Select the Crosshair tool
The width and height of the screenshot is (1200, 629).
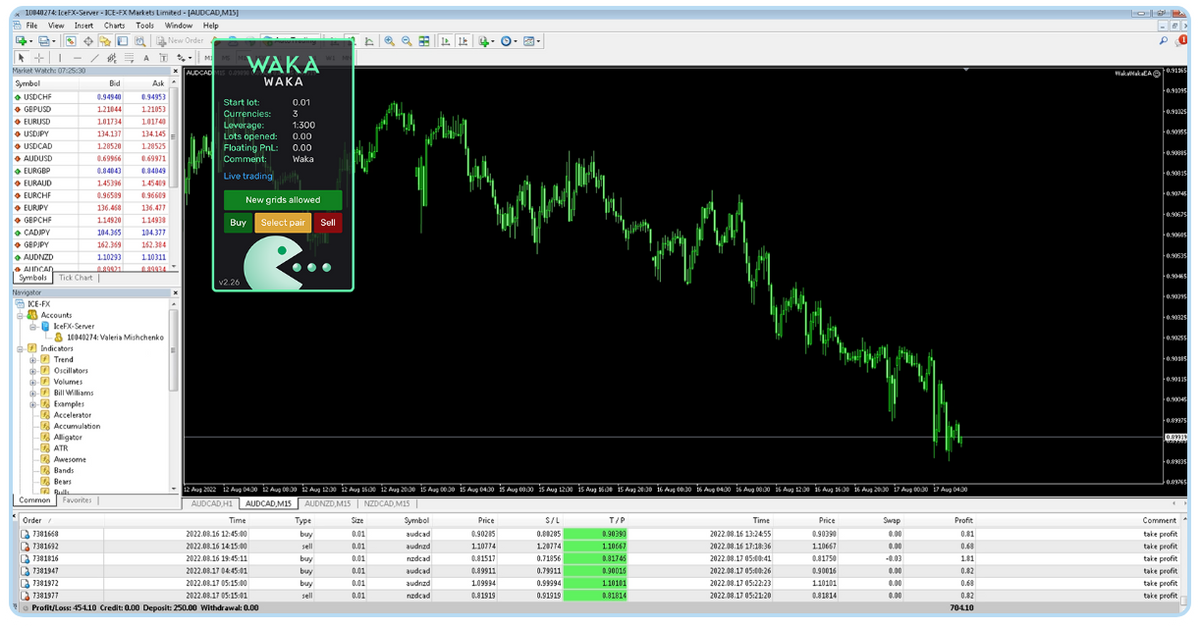click(x=37, y=57)
